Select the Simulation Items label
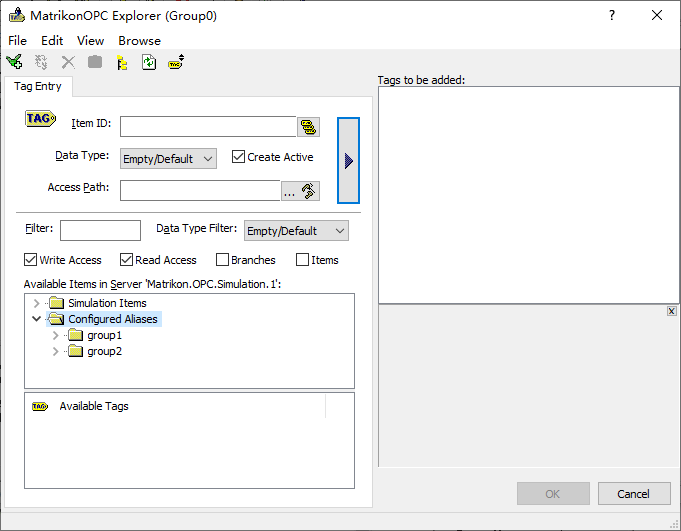Screen dimensions: 681x531 point(107,303)
